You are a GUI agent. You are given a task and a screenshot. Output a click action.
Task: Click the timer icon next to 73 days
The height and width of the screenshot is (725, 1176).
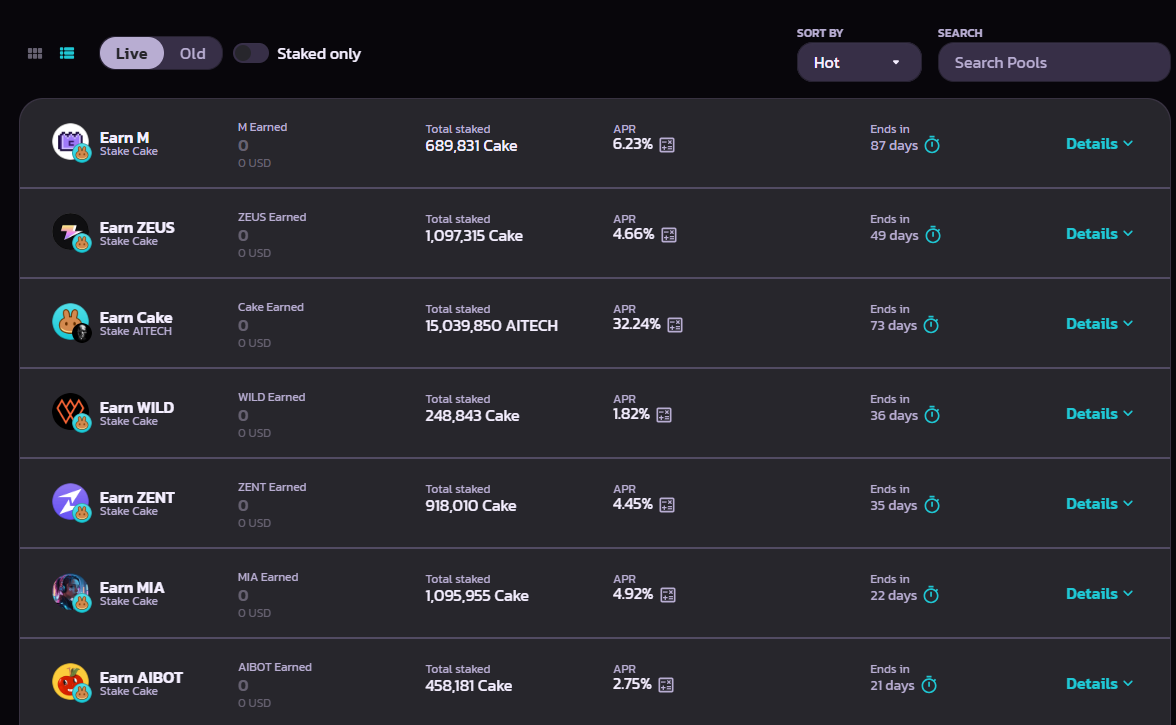coord(932,325)
